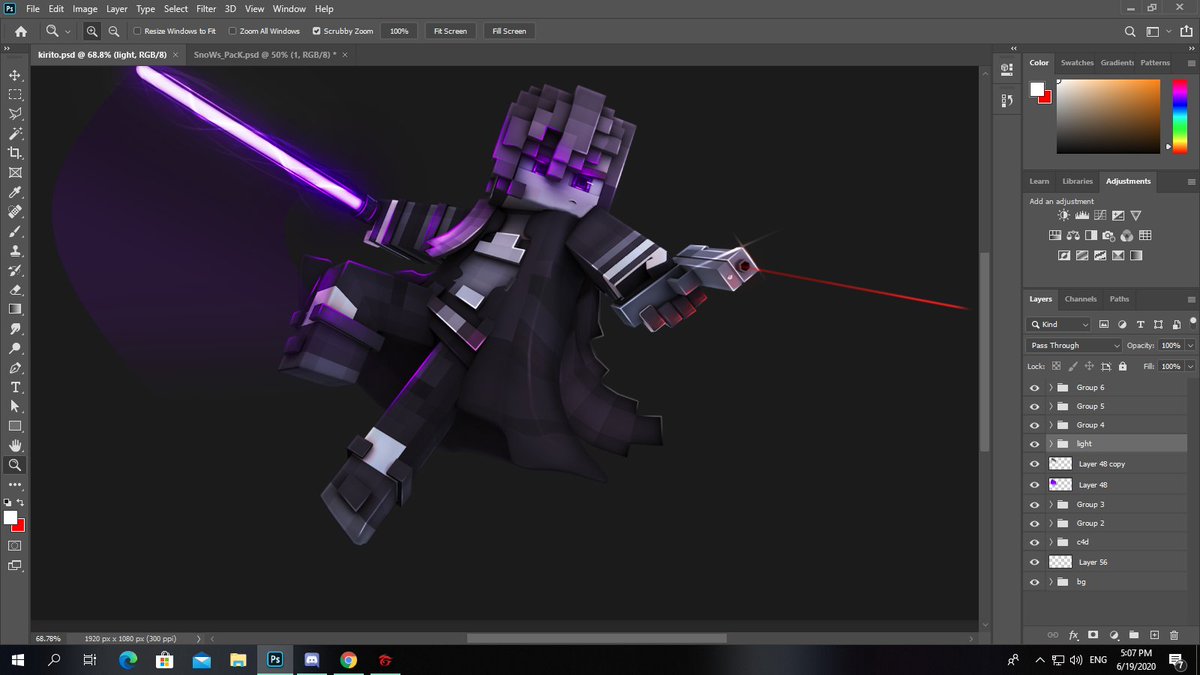This screenshot has height=675, width=1200.
Task: Select the Hand tool
Action: coord(15,445)
